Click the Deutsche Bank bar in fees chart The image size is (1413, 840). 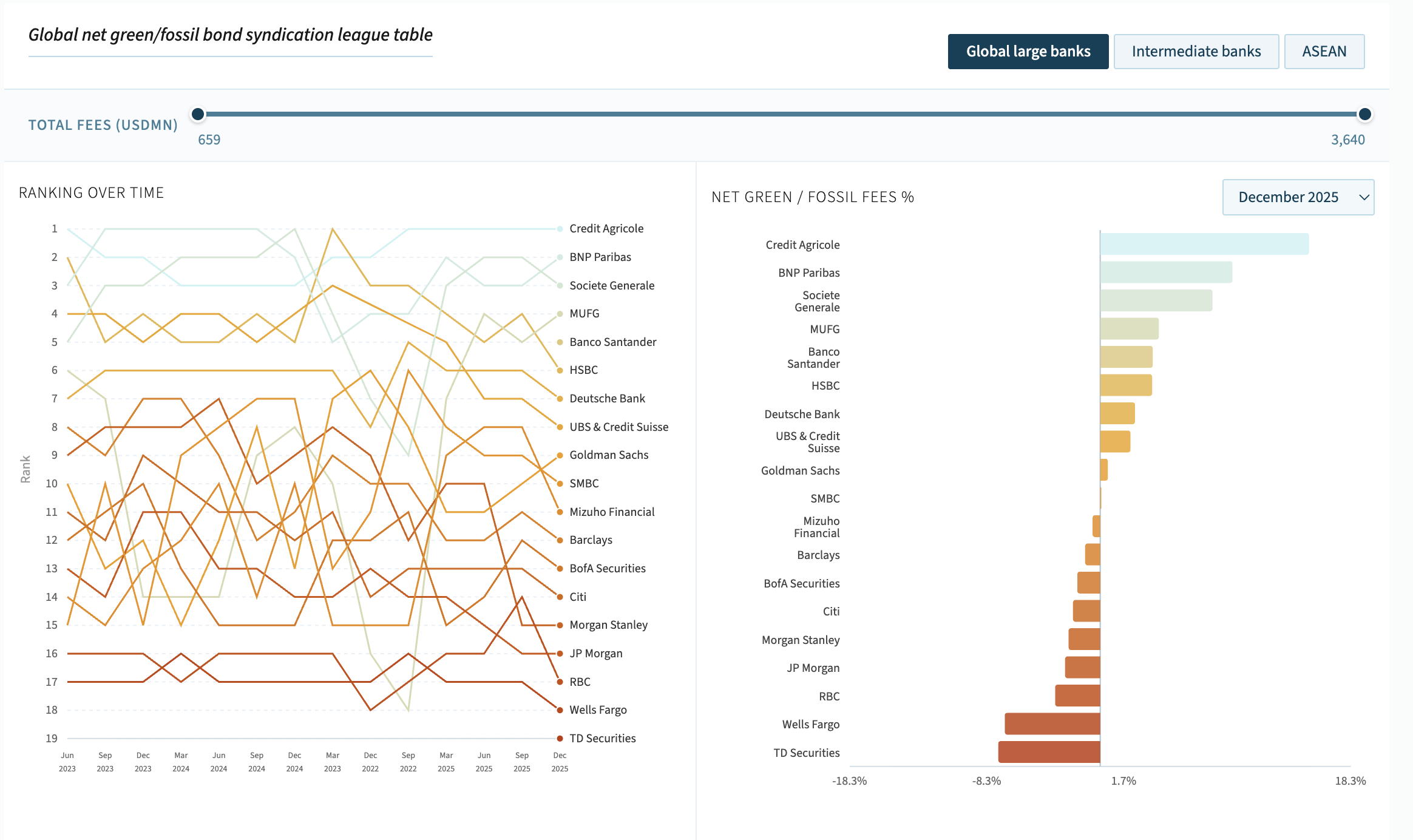(x=1117, y=413)
